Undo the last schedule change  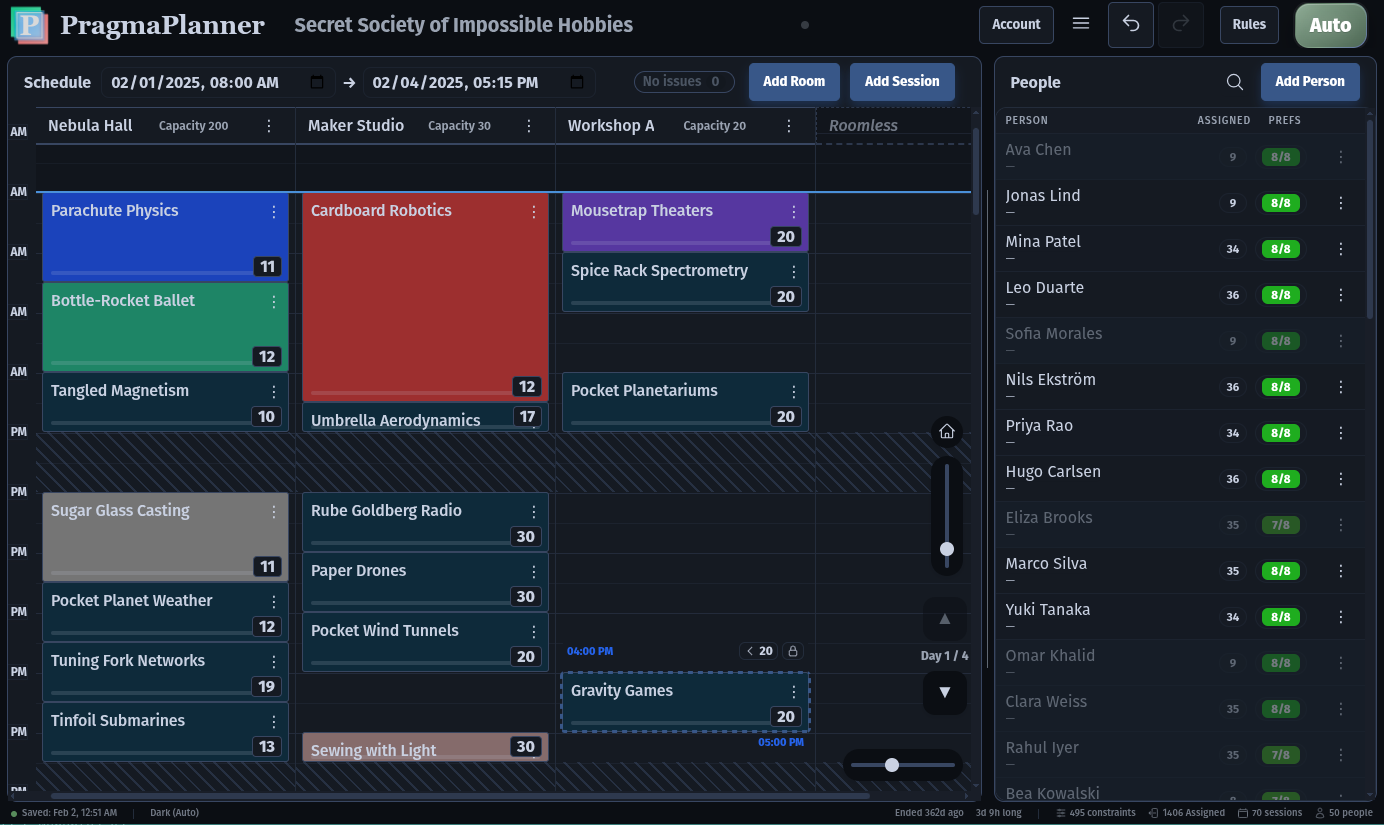point(1130,25)
